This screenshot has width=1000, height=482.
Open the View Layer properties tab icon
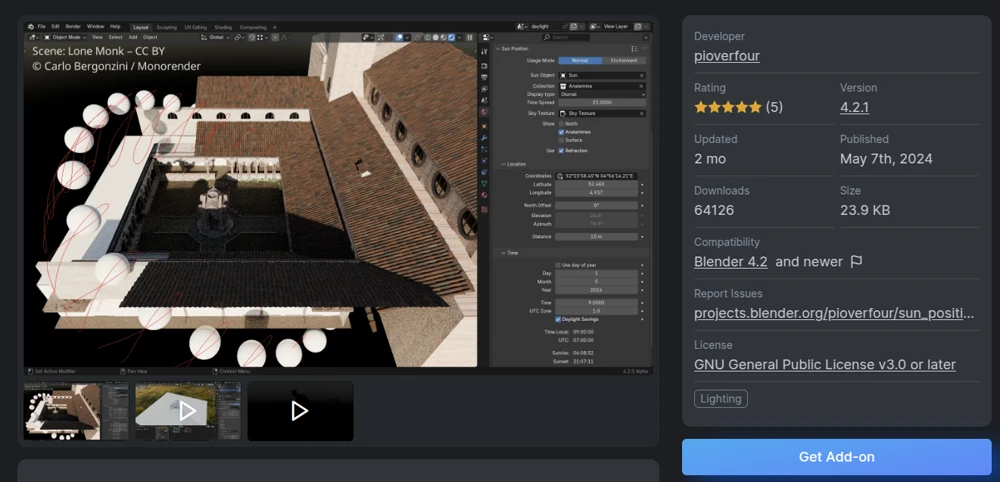484,89
